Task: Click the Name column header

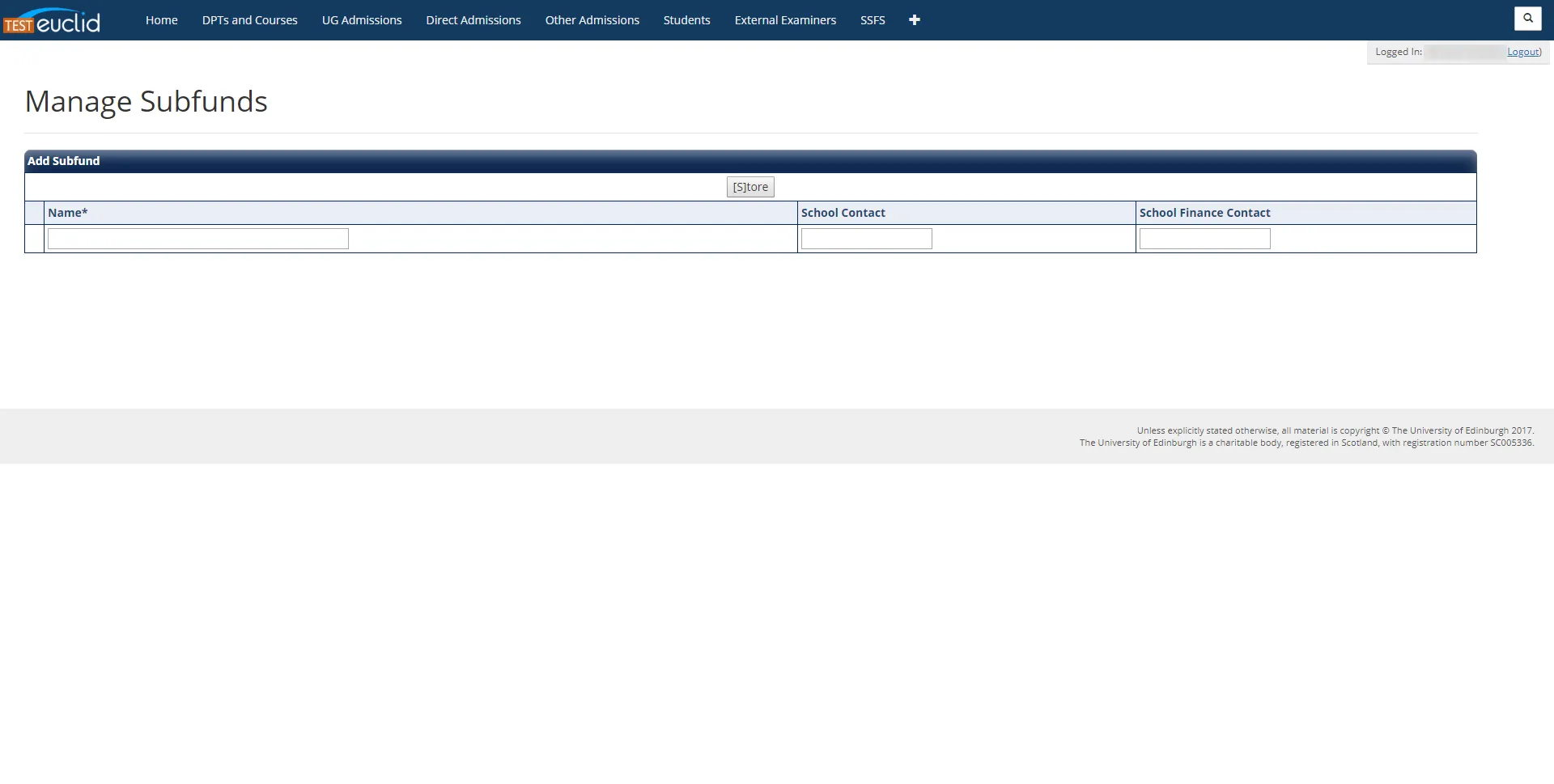Action: tap(68, 213)
